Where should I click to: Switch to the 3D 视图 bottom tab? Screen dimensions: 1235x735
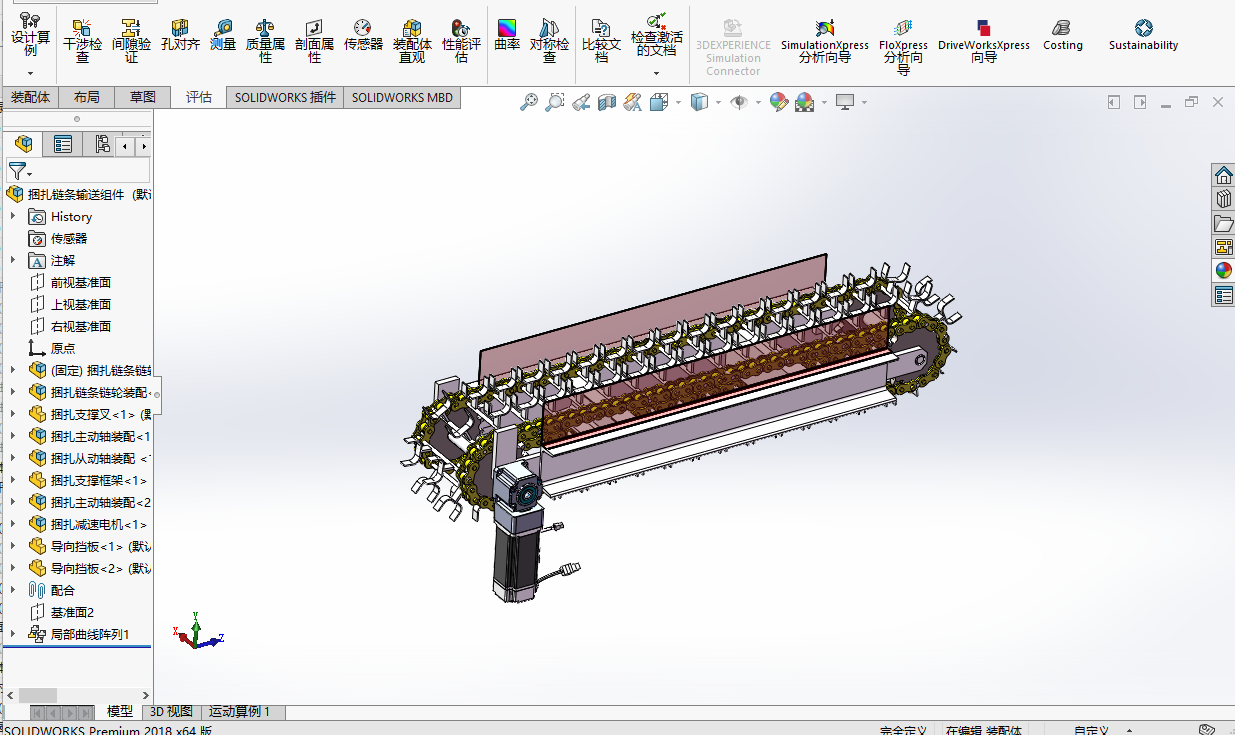tap(171, 712)
